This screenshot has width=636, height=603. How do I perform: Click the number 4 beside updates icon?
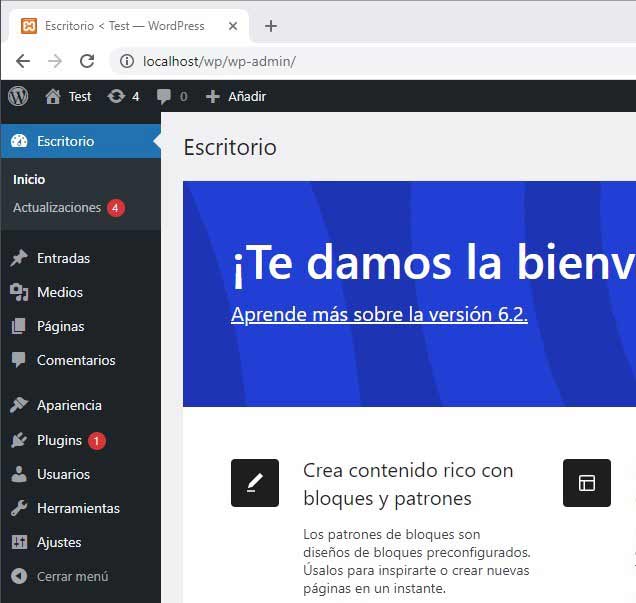pos(135,97)
